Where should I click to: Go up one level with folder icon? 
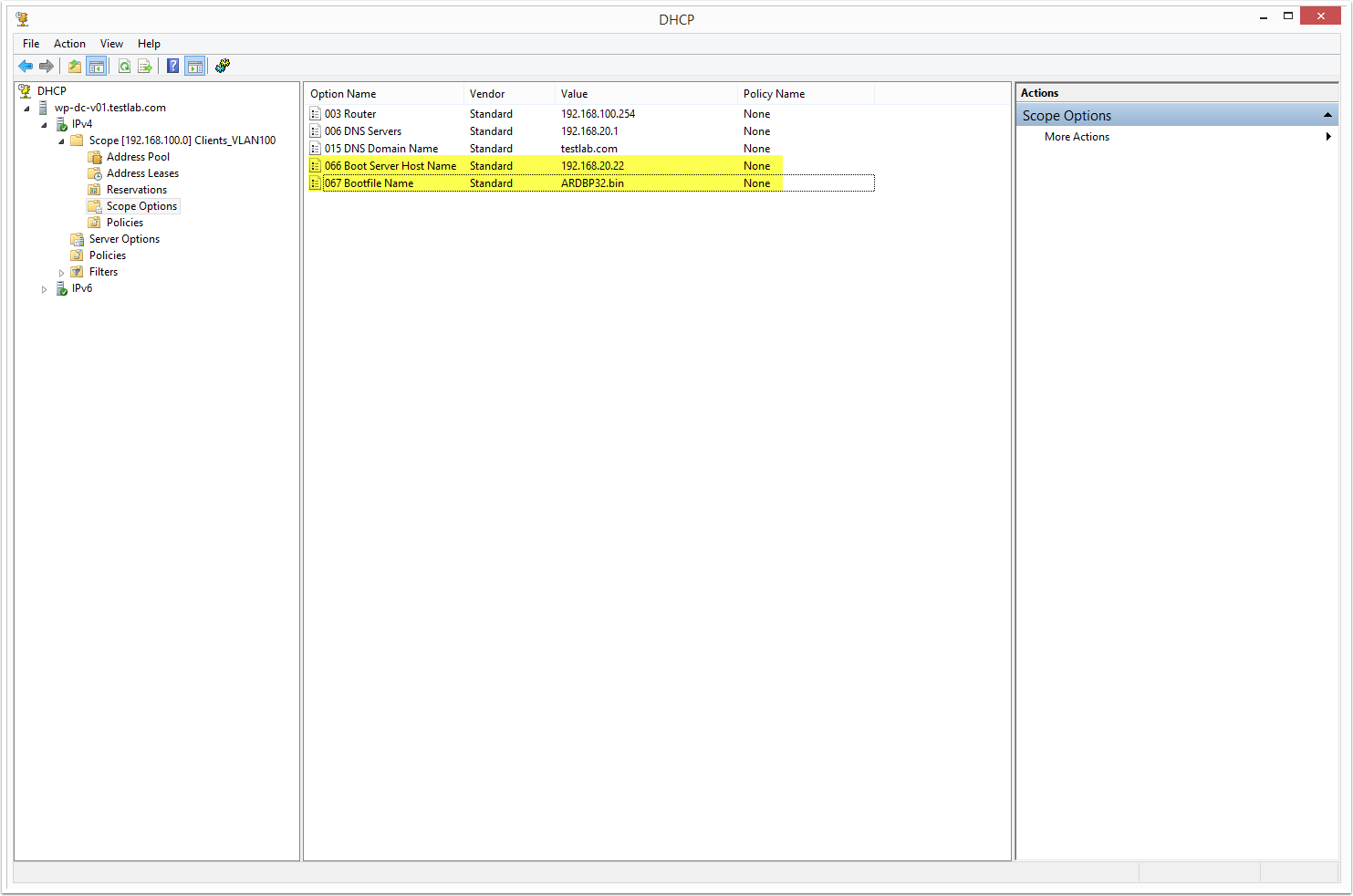pyautogui.click(x=75, y=66)
